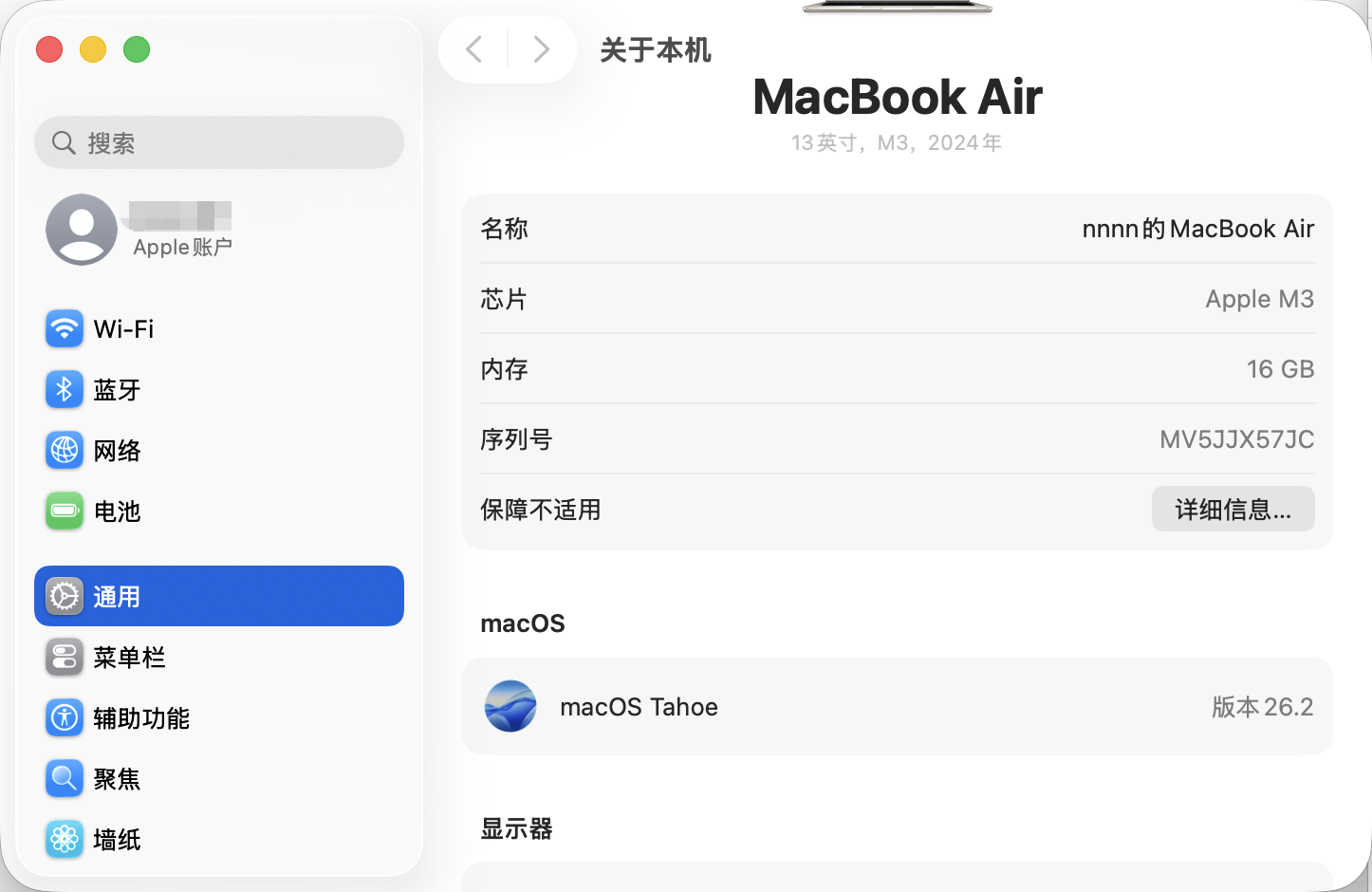Viewport: 1372px width, 892px height.
Task: Click the 详细信息... button
Action: [x=1233, y=510]
